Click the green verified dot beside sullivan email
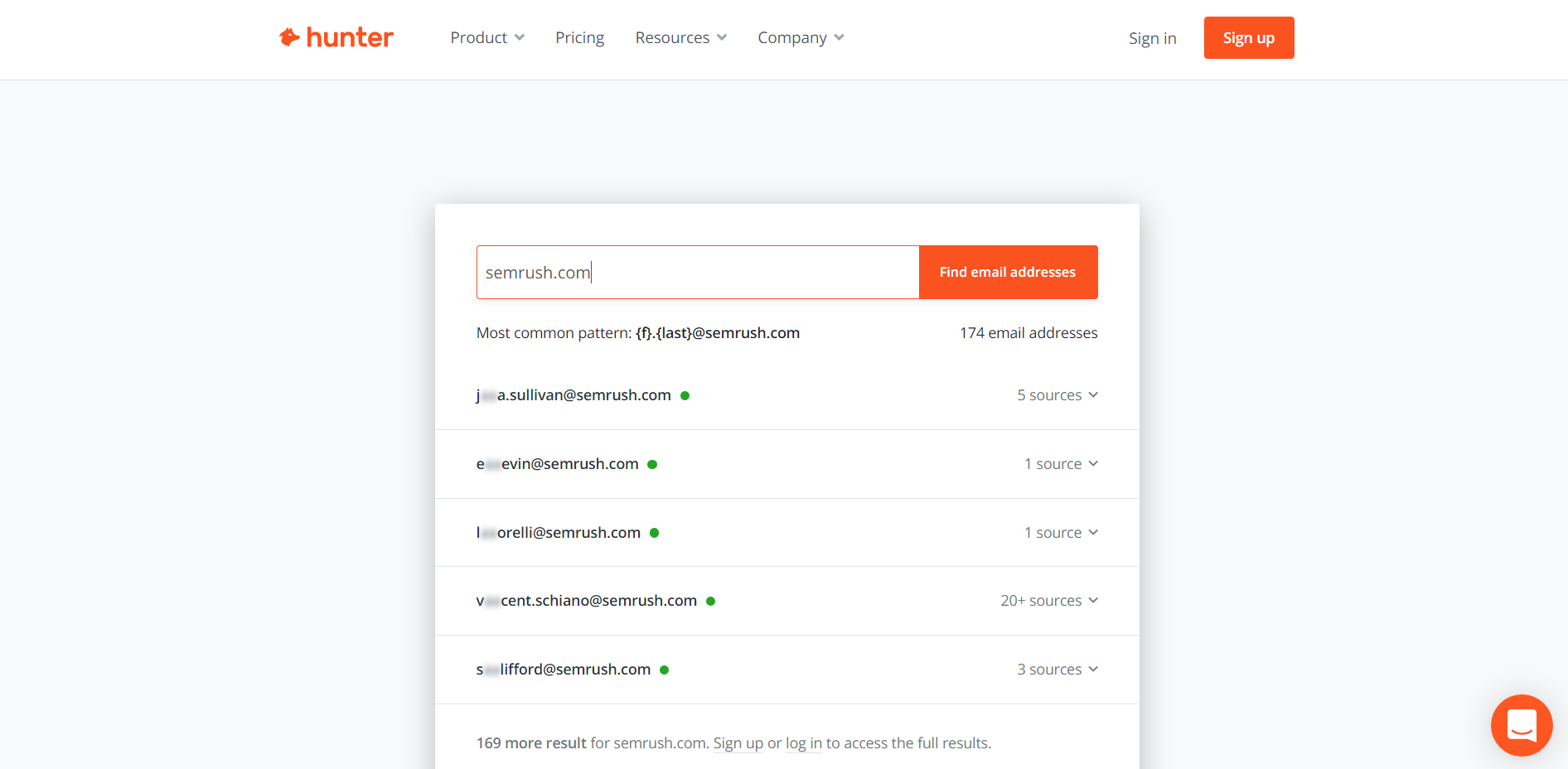Screen dimensions: 1568x769 [685, 396]
